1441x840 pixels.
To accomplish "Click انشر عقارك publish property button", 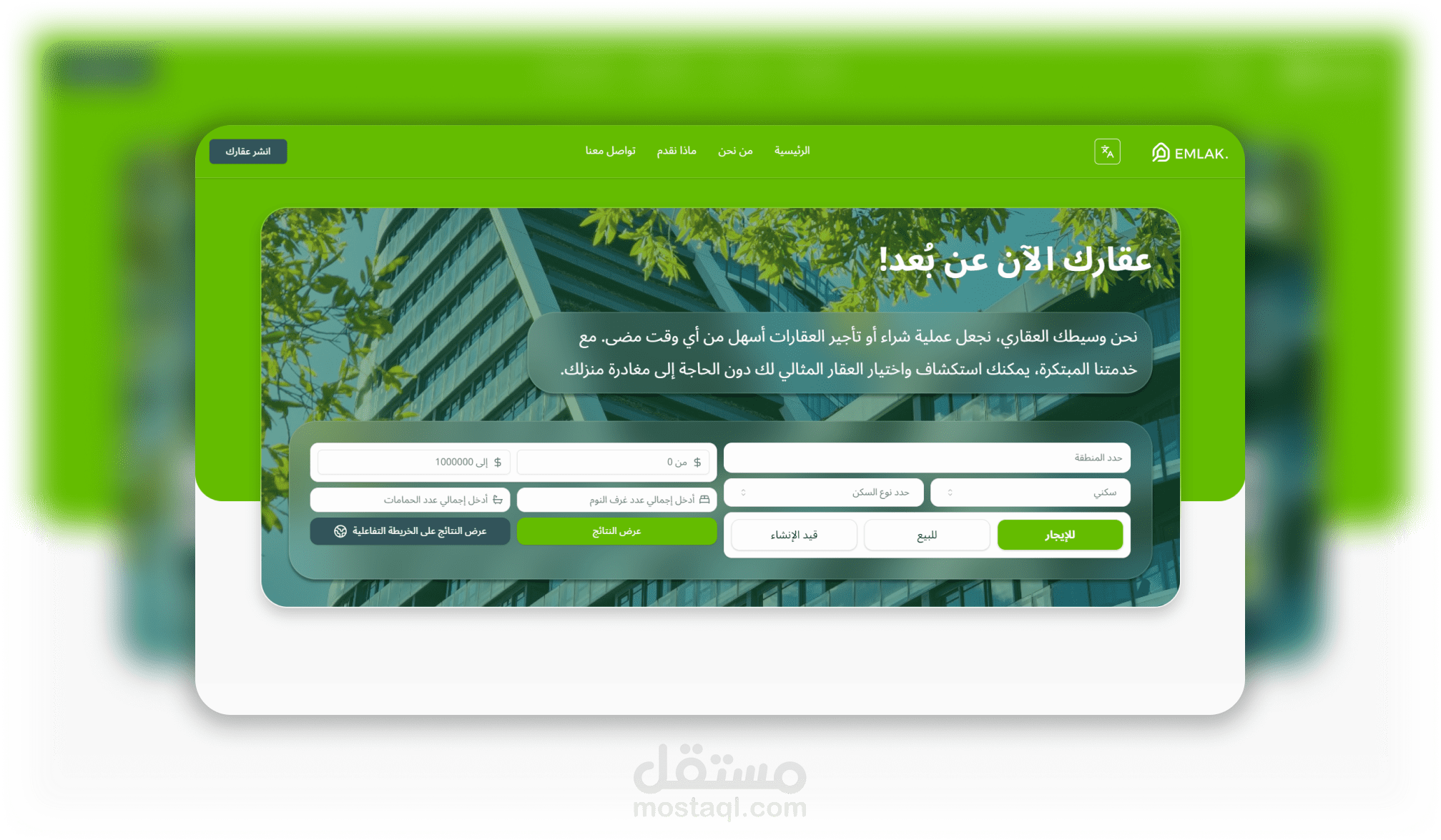I will pos(250,151).
